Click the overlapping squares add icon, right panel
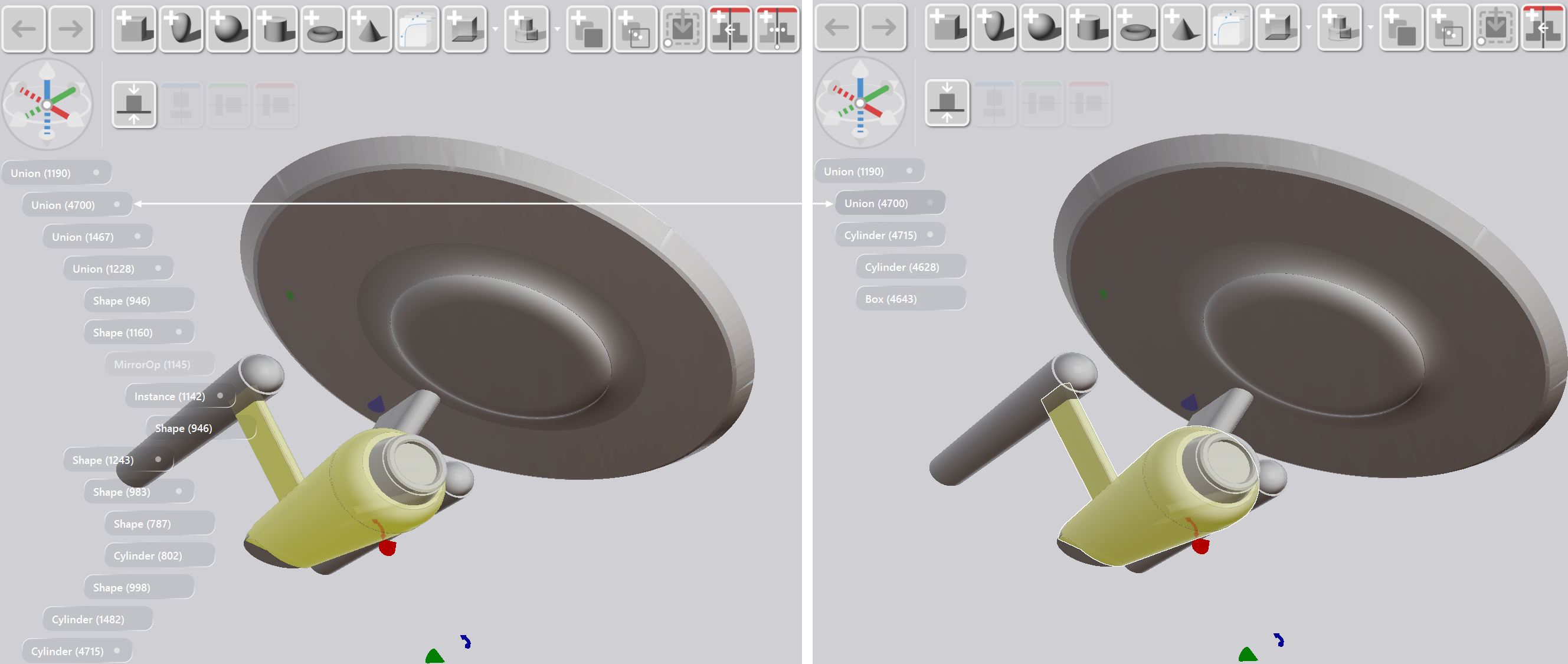1568x664 pixels. coord(1401,27)
